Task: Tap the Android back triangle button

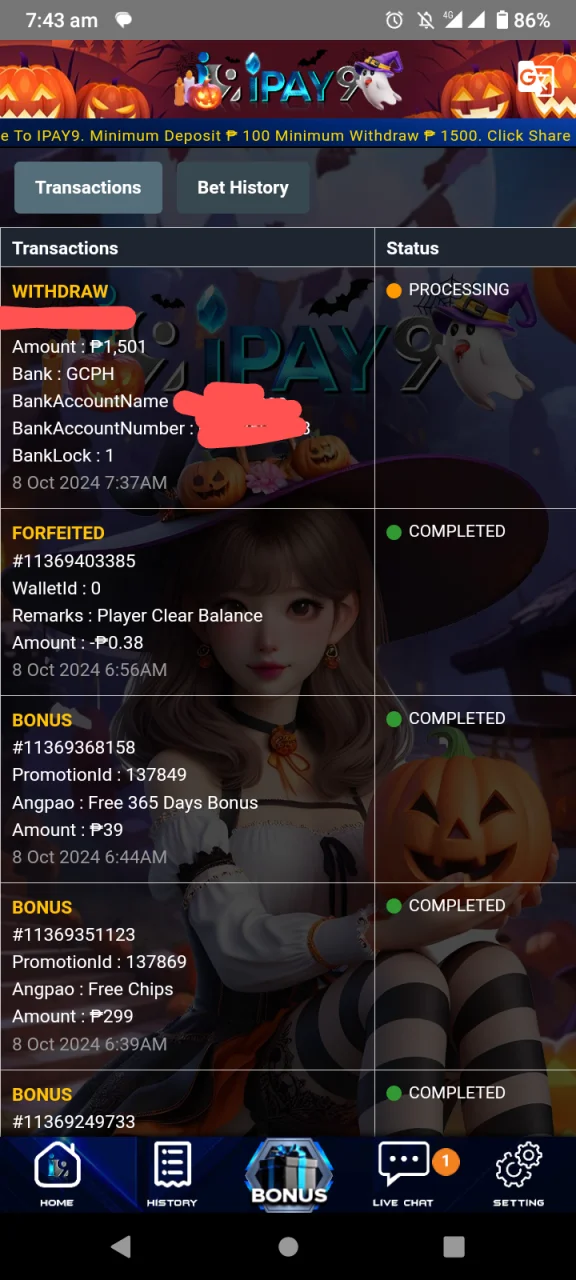Action: pyautogui.click(x=121, y=1246)
